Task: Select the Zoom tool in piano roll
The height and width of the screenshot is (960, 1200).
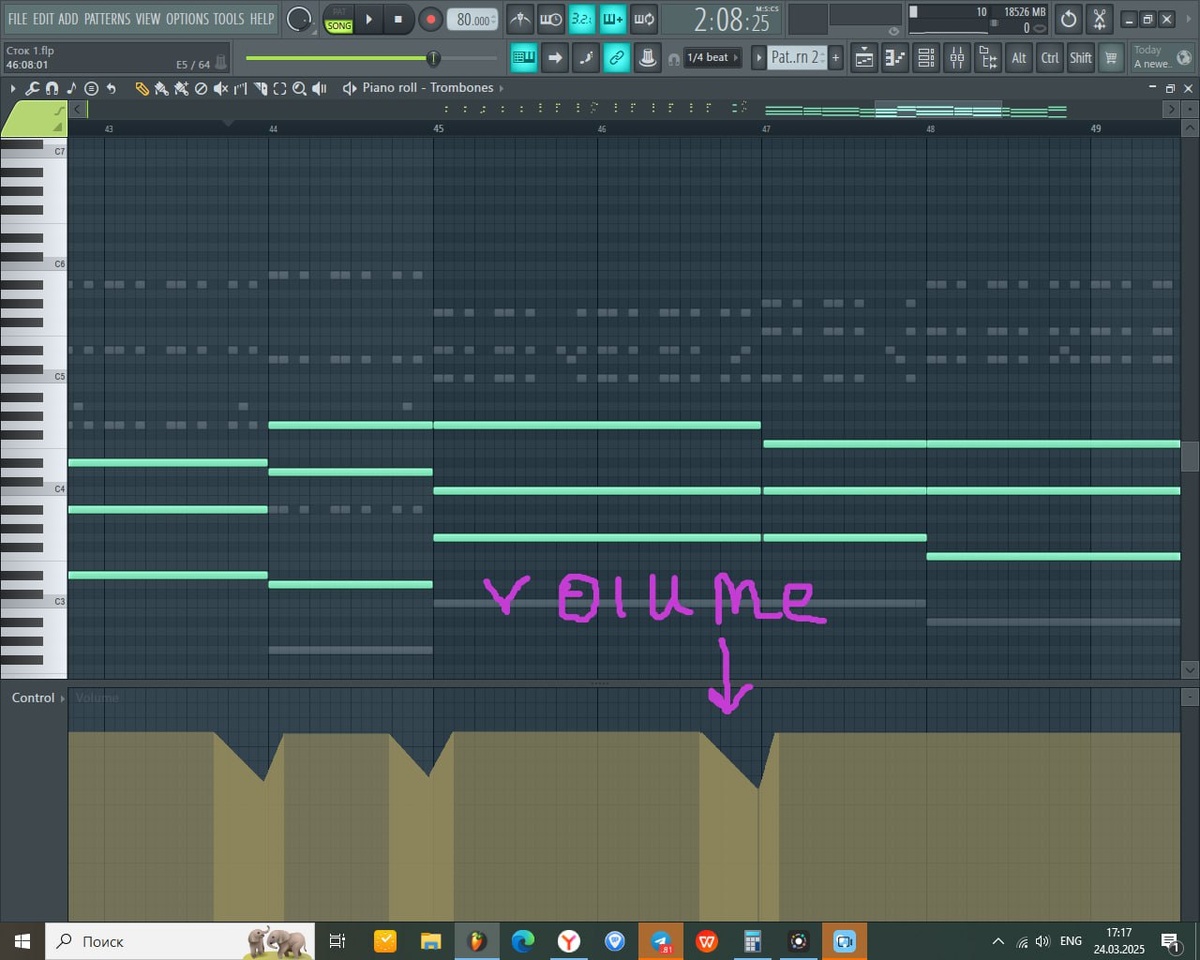Action: [x=299, y=88]
